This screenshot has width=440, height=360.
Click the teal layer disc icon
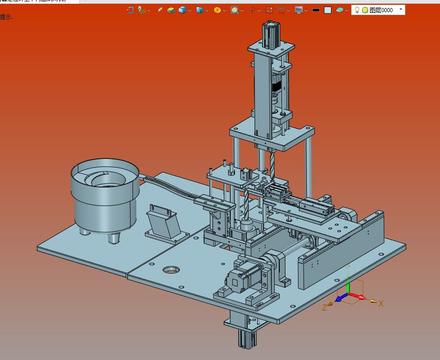click(340, 10)
